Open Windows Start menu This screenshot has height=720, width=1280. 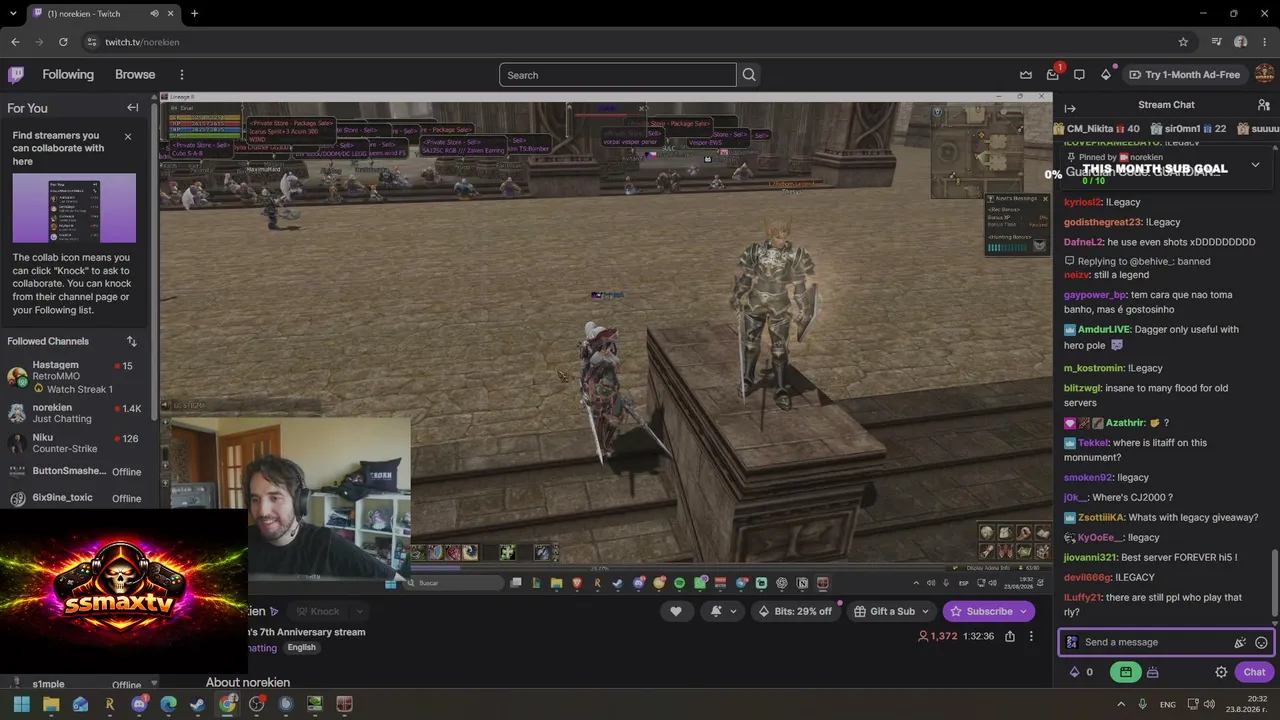[x=21, y=704]
